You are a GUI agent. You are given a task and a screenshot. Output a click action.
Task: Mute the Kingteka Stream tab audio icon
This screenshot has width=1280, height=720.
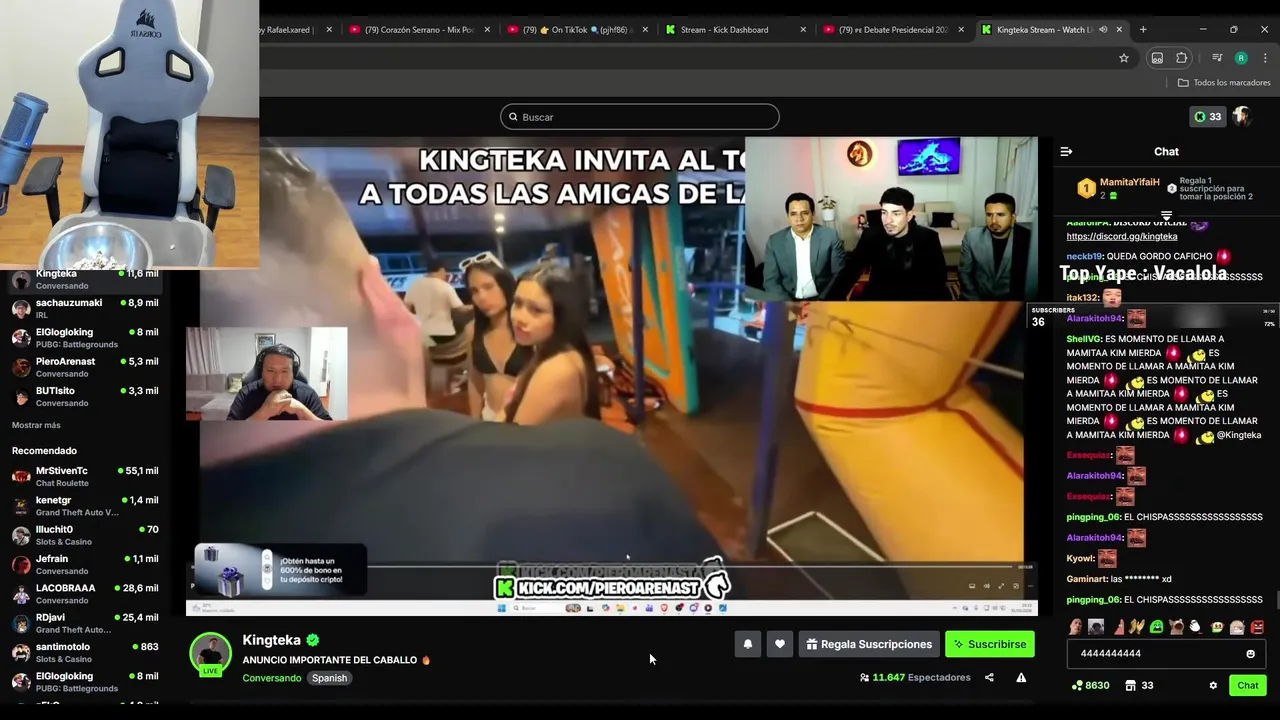point(1103,30)
